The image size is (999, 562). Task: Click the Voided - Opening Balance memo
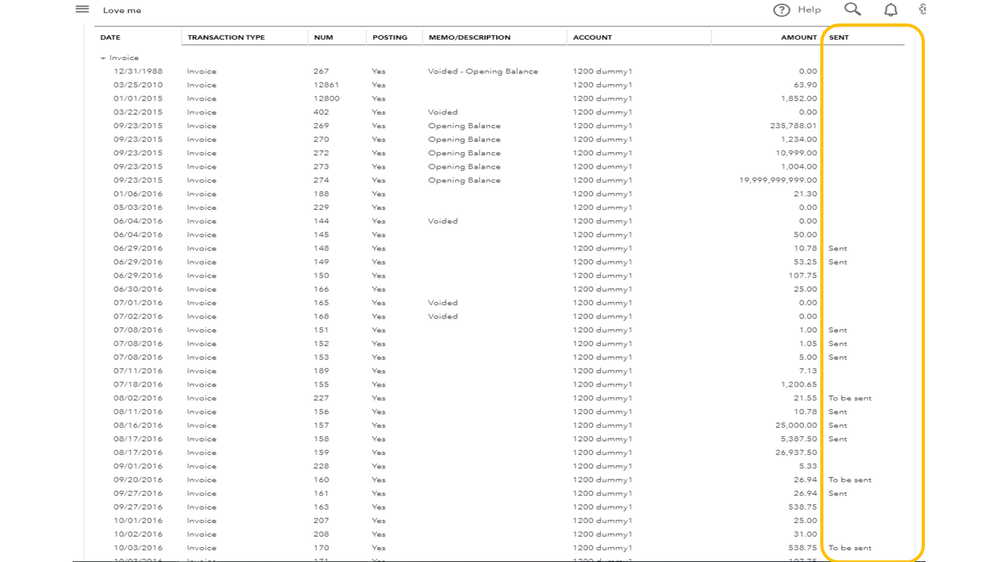[483, 71]
